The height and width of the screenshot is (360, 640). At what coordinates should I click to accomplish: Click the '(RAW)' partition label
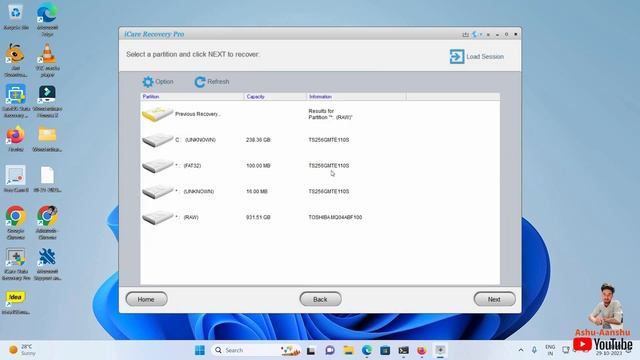[191, 218]
